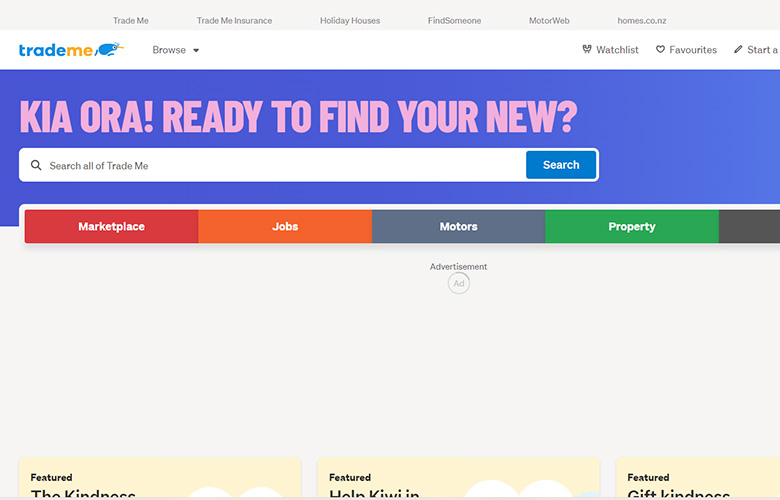The image size is (780, 500).
Task: Expand the Browse dropdown arrow
Action: point(196,50)
